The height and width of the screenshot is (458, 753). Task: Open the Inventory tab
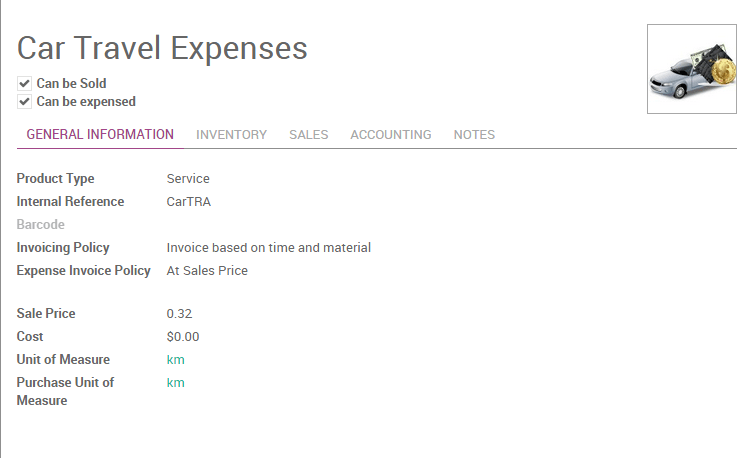pyautogui.click(x=231, y=135)
